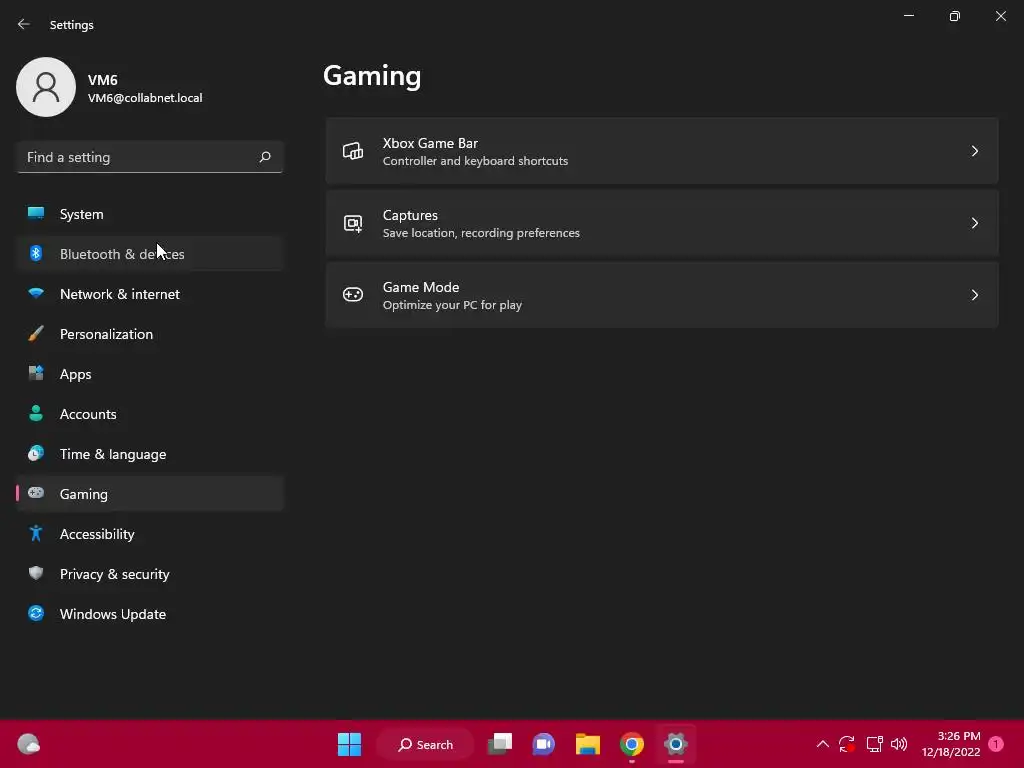Click the taskbar Search box
The image size is (1024, 768).
[x=426, y=744]
